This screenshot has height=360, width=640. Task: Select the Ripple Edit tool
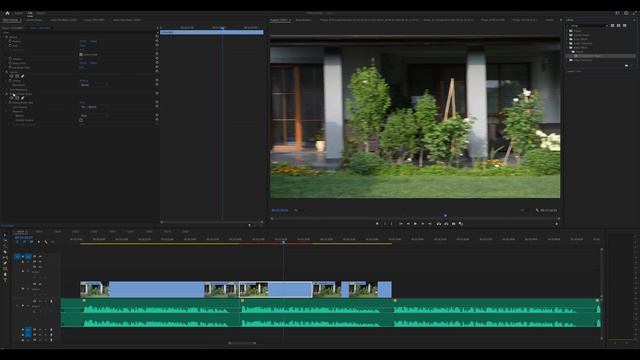pyautogui.click(x=5, y=246)
